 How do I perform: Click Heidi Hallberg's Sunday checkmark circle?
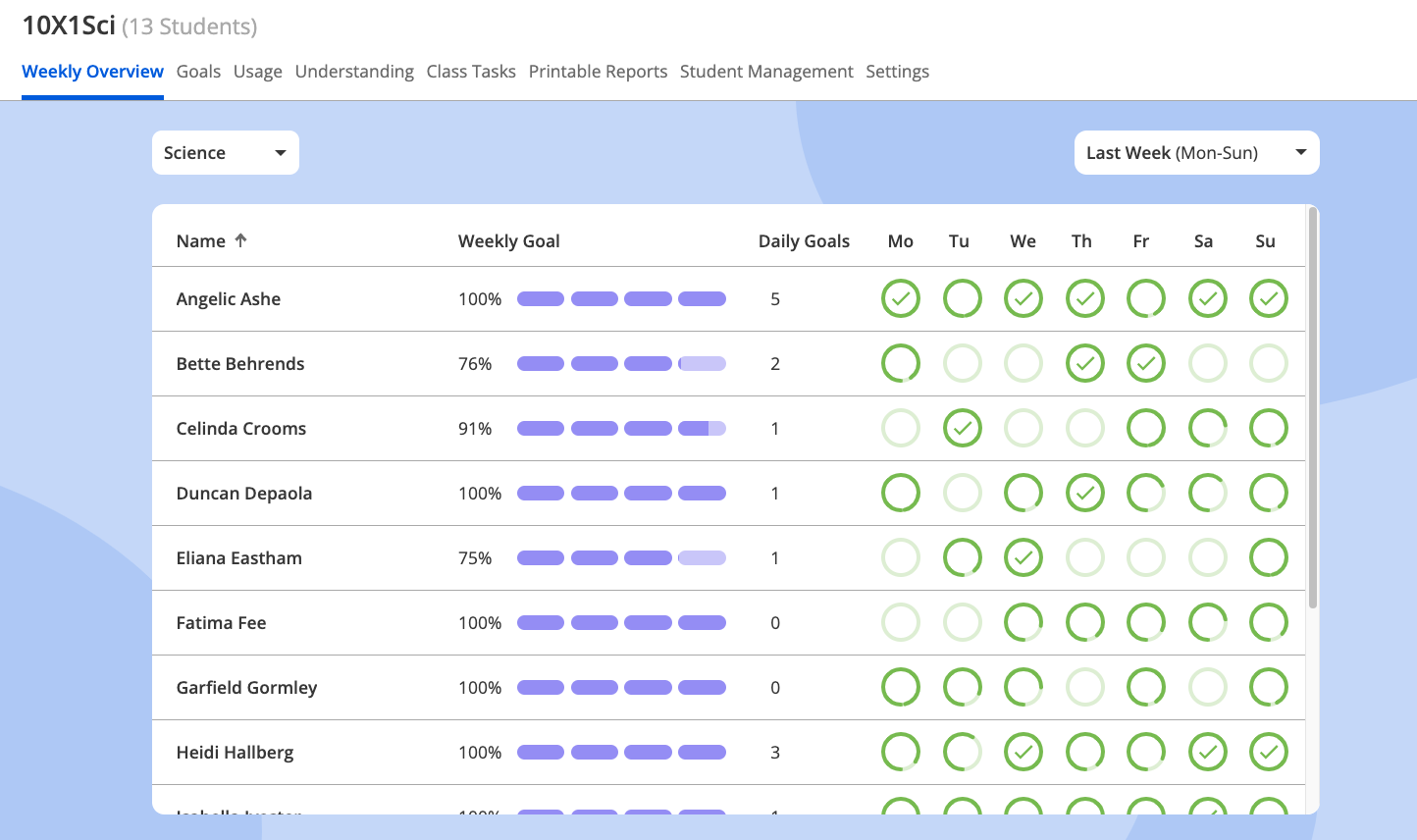(x=1269, y=752)
